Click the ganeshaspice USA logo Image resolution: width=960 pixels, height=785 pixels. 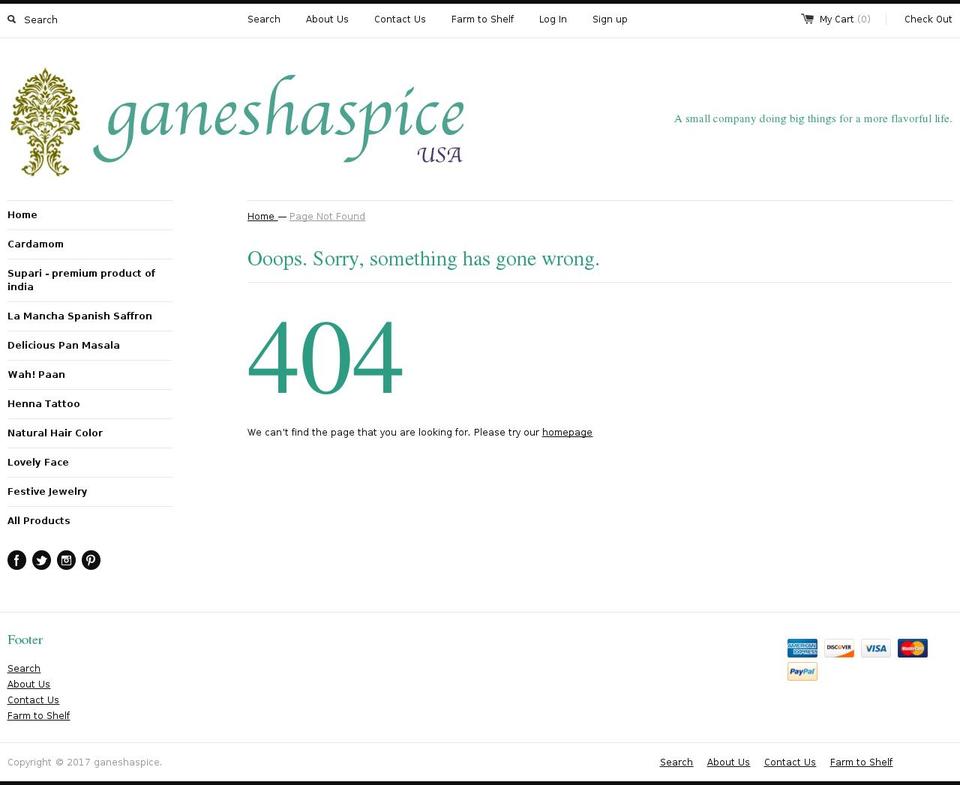[x=236, y=122]
